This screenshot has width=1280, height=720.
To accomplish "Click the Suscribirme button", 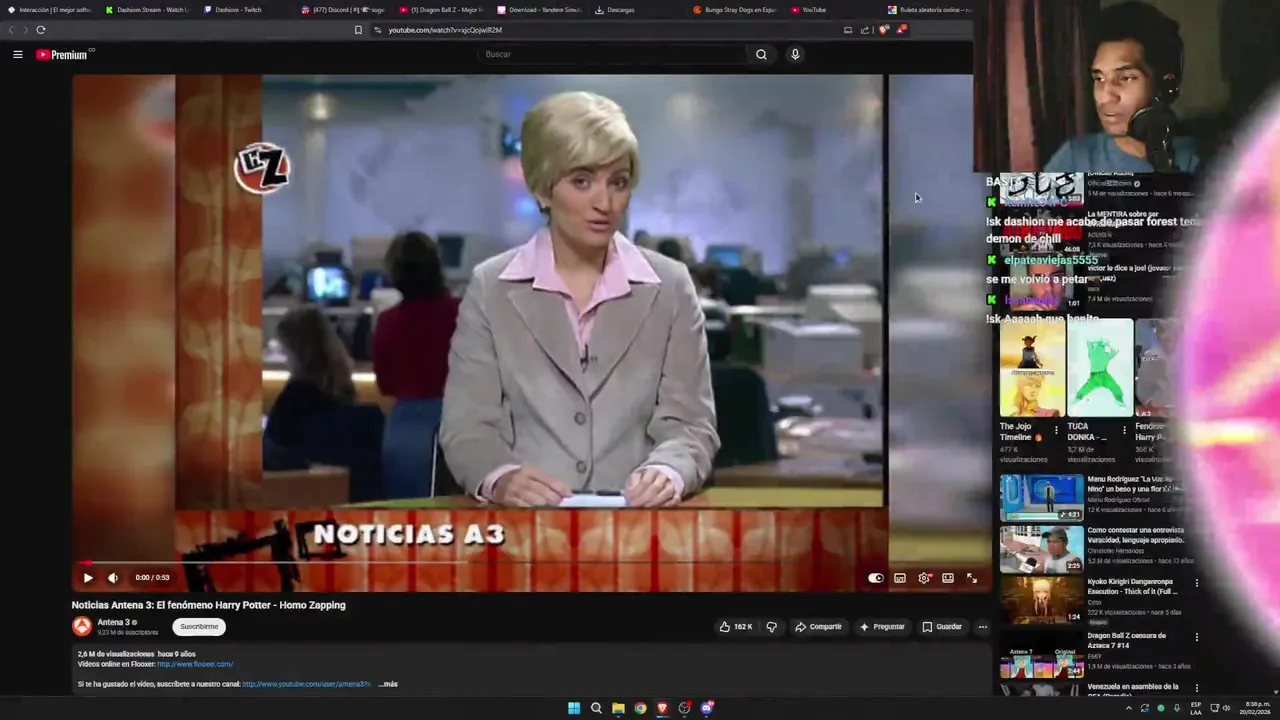I will pos(199,626).
